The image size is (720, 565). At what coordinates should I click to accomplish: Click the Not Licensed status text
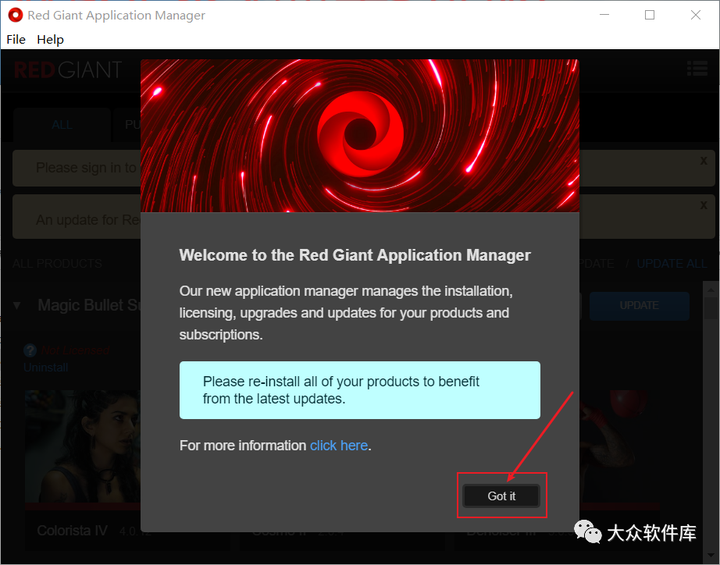point(76,350)
